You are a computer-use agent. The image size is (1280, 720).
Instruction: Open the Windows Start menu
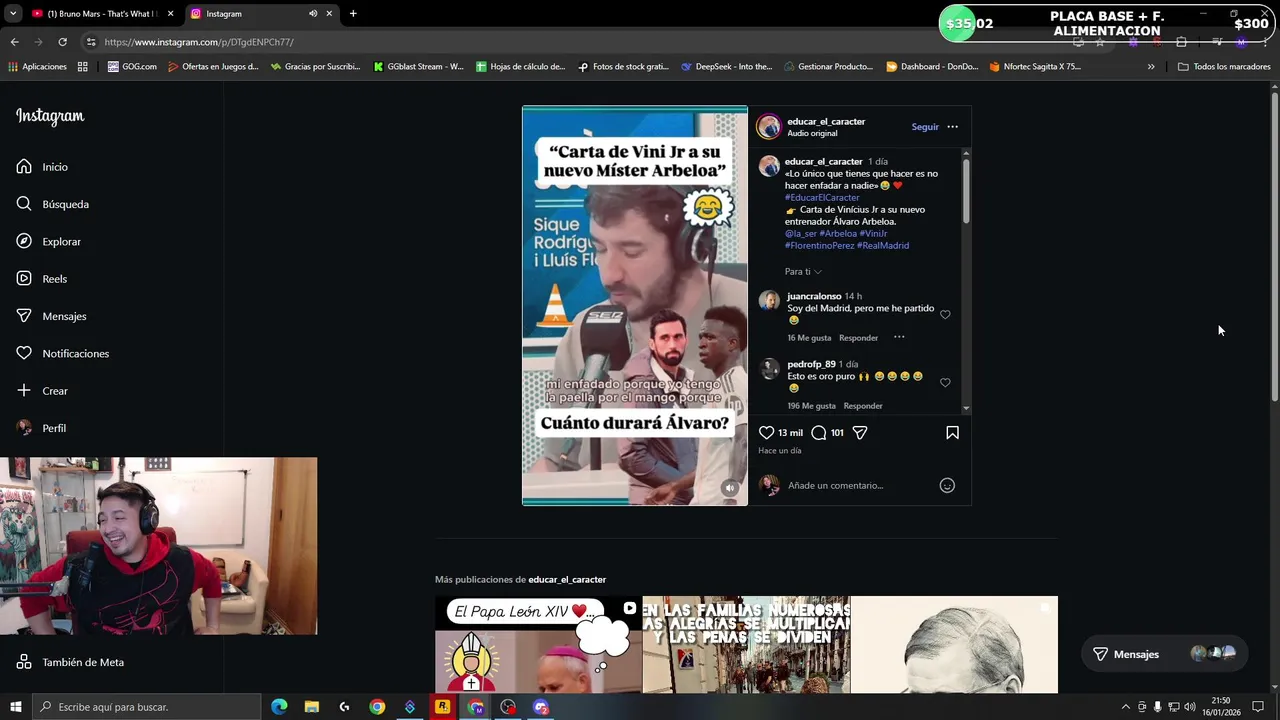point(15,707)
